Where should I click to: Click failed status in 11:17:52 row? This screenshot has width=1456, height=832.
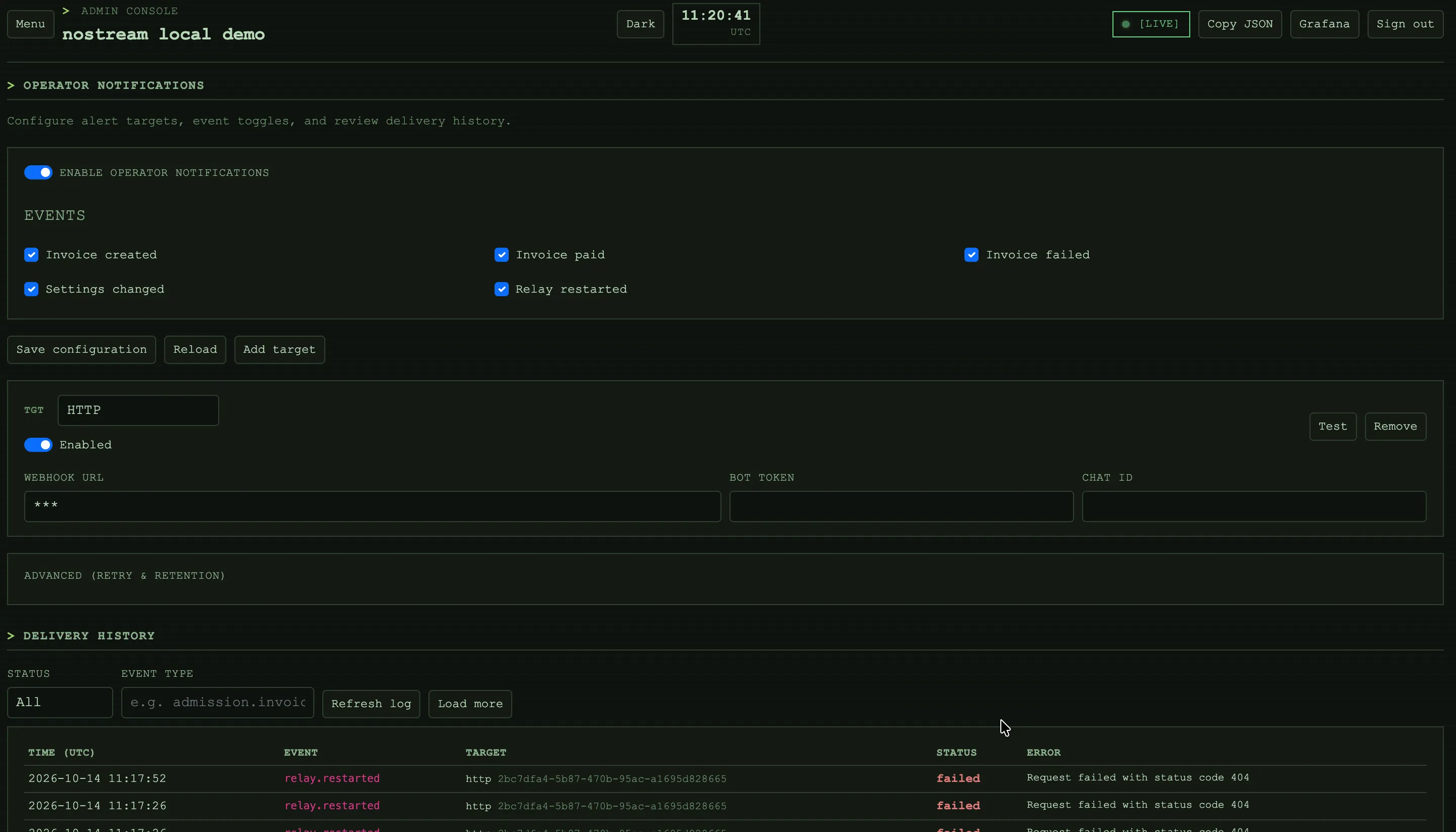958,778
